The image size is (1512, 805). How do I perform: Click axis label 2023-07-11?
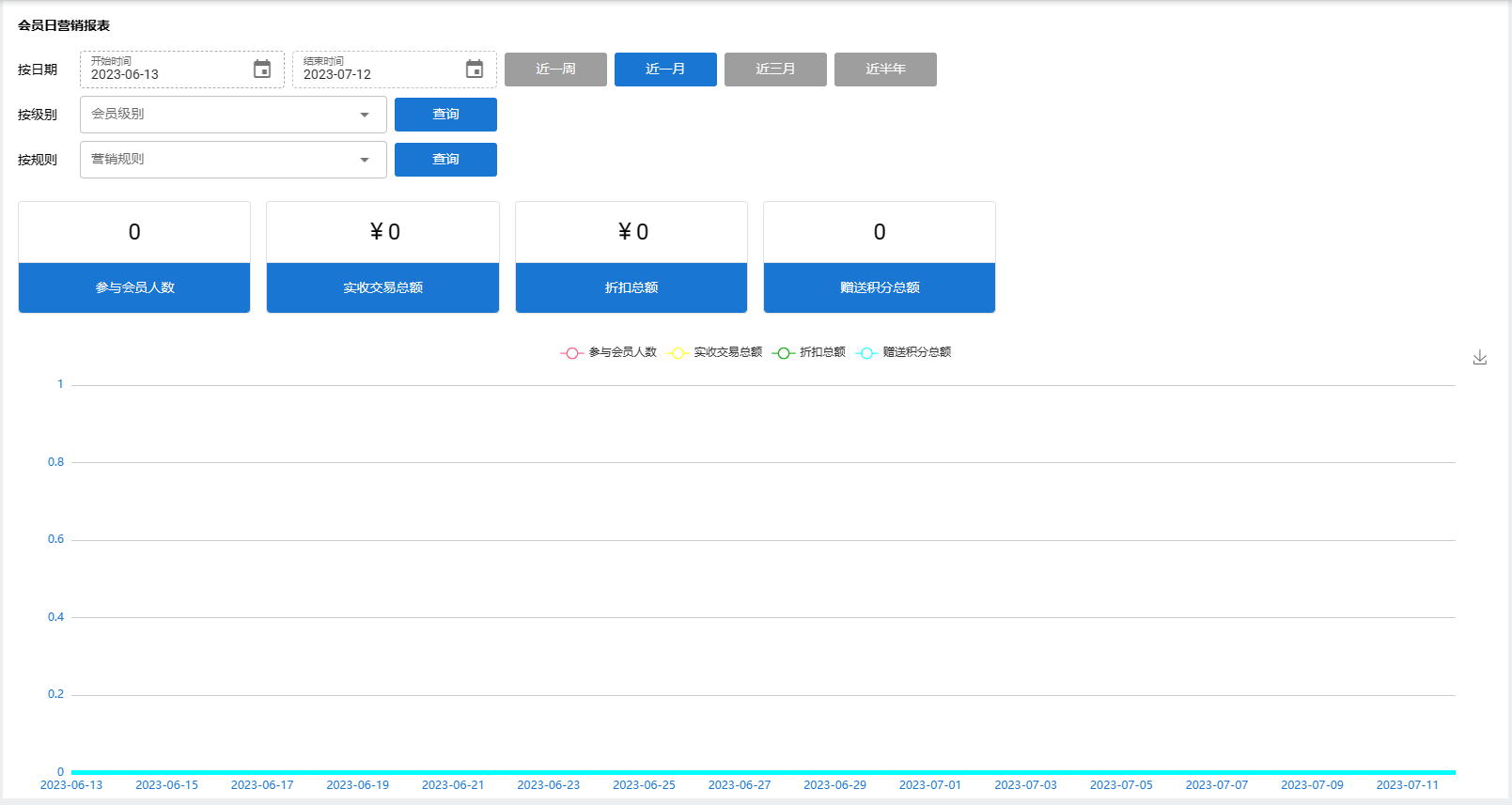[x=1408, y=785]
